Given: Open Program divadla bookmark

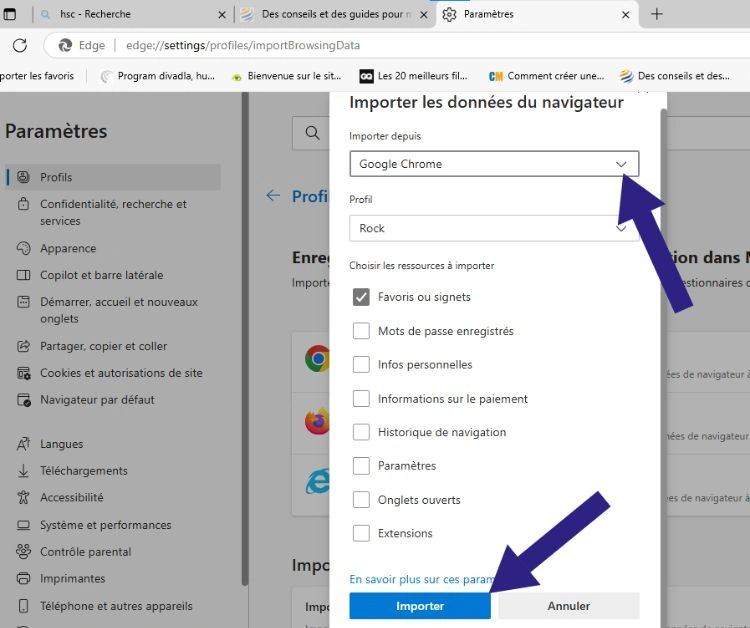Looking at the screenshot, I should click(x=158, y=76).
